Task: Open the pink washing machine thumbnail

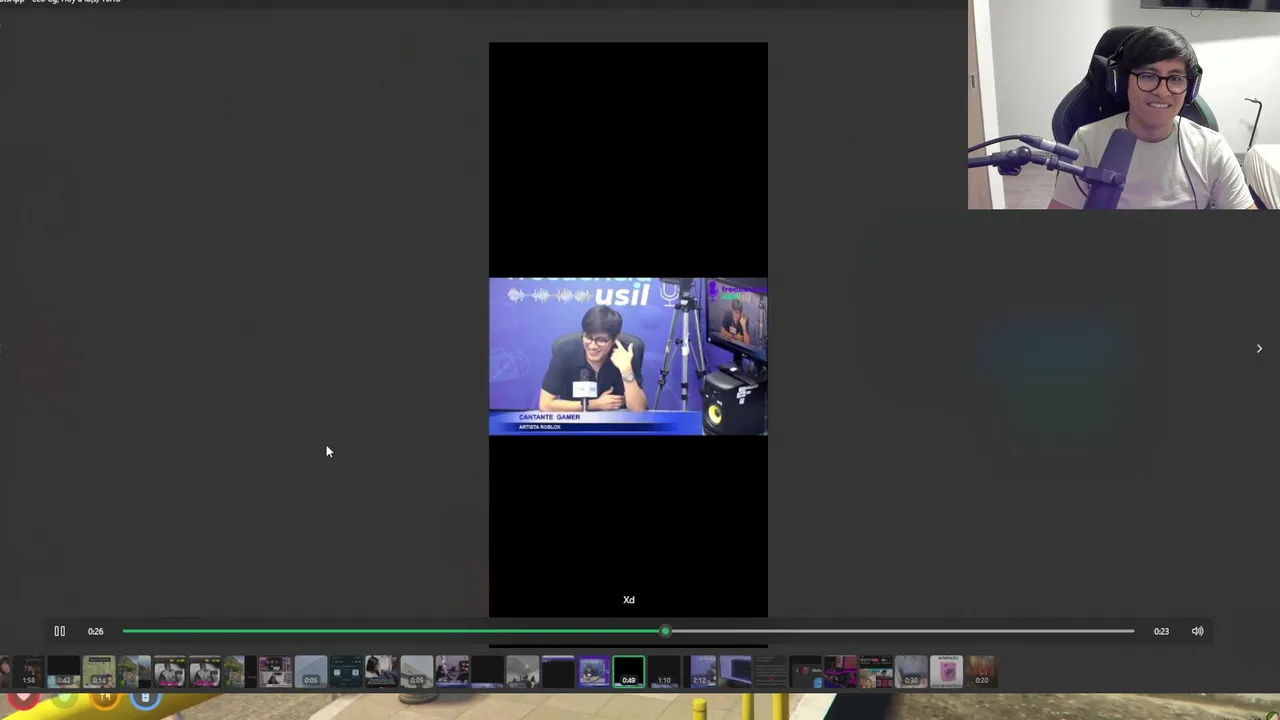Action: point(947,672)
